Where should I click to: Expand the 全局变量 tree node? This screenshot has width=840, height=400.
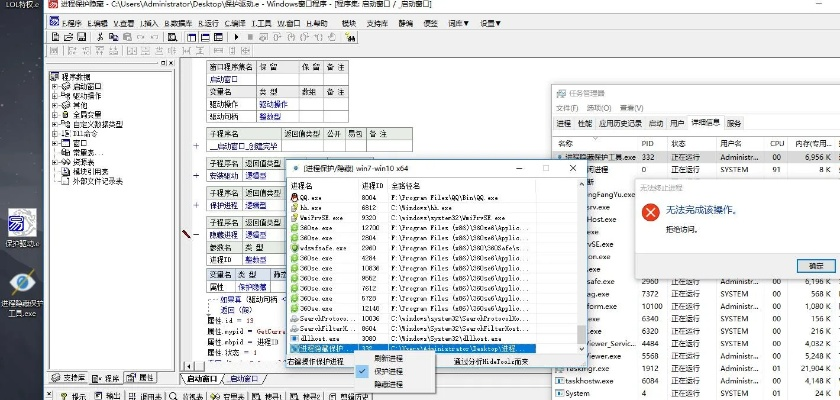pos(55,114)
